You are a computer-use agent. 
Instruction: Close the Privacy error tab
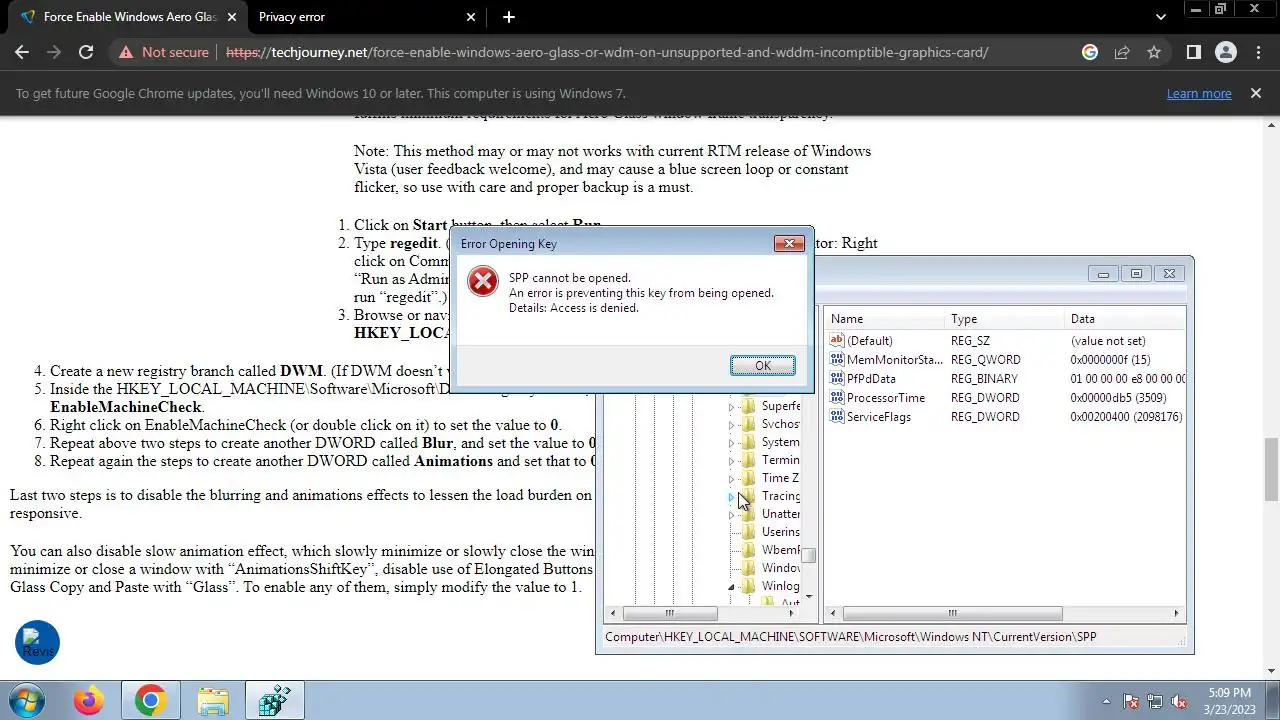pyautogui.click(x=471, y=17)
